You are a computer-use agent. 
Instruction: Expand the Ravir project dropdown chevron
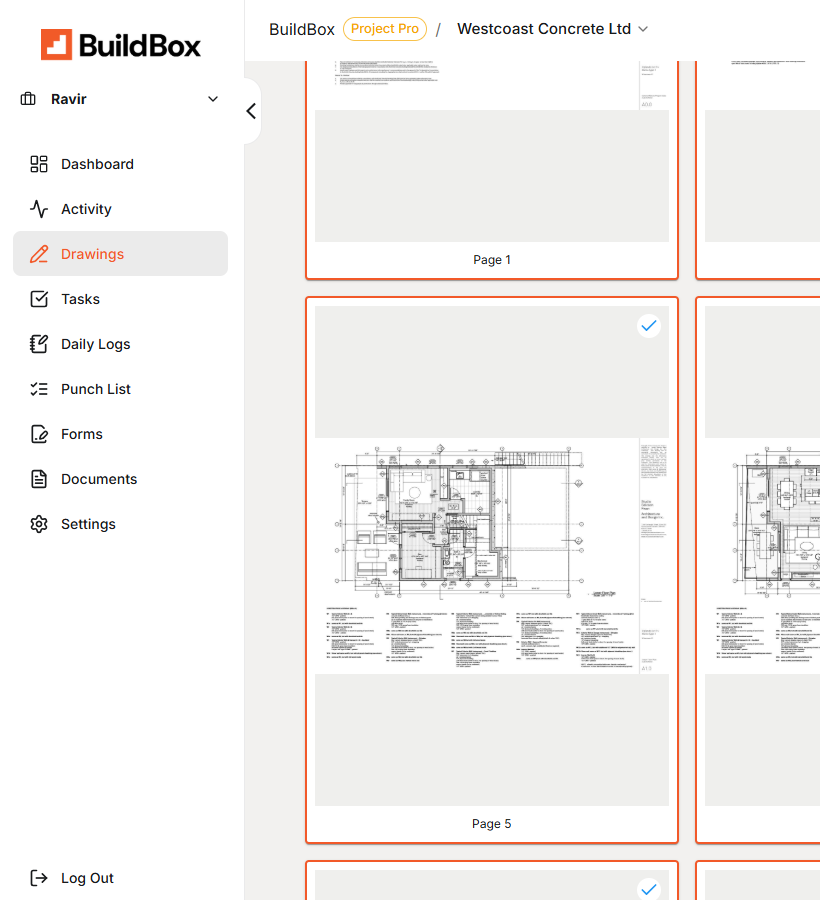click(213, 99)
